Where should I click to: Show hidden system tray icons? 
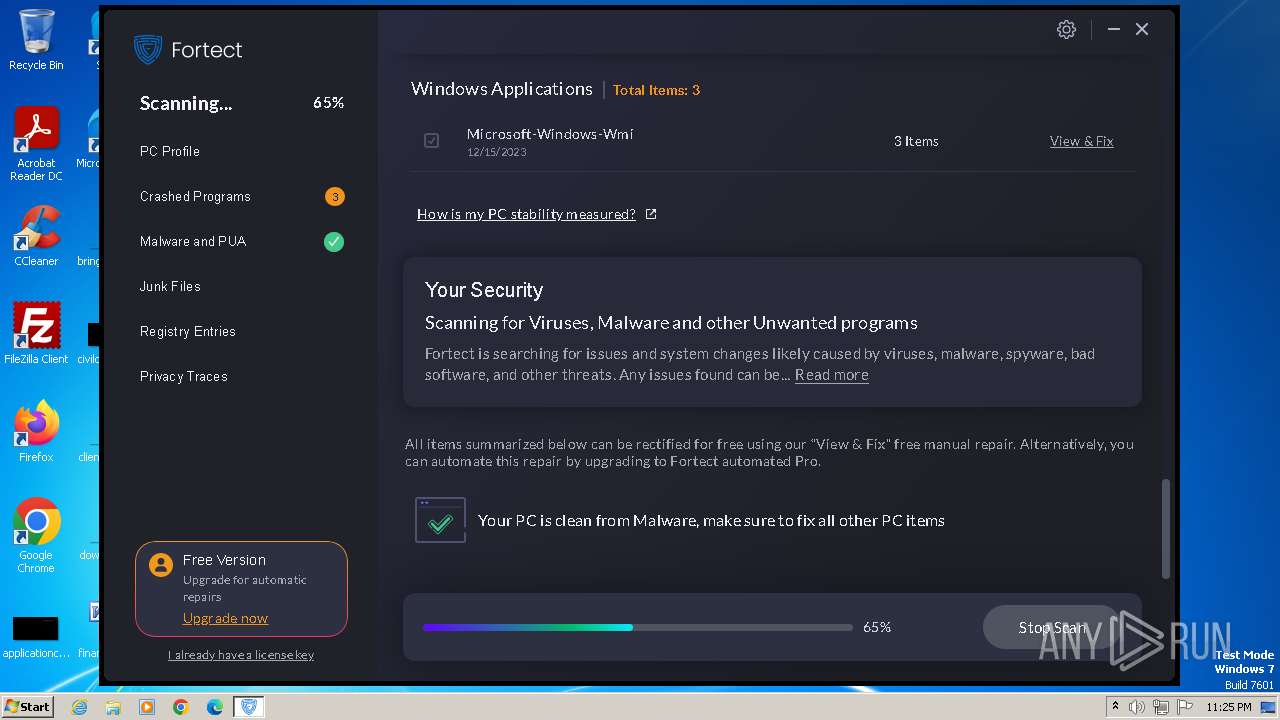(x=1115, y=707)
